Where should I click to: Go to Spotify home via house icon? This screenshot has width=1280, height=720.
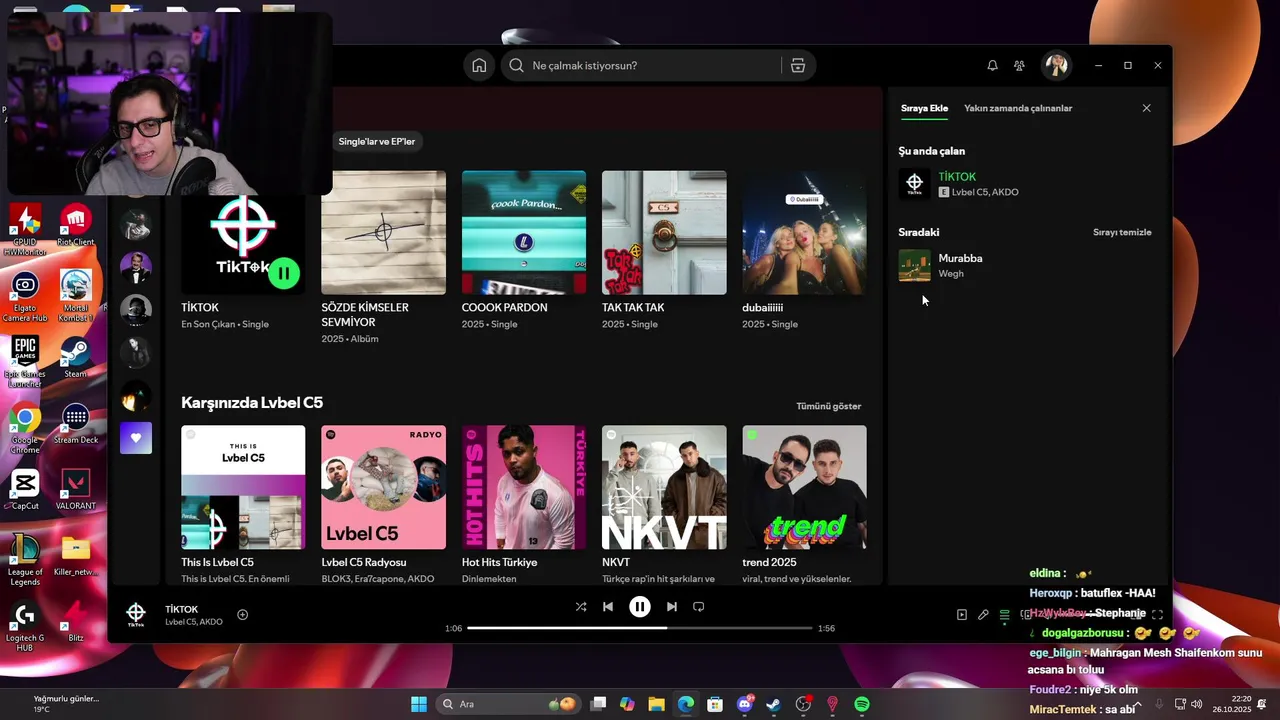point(479,65)
